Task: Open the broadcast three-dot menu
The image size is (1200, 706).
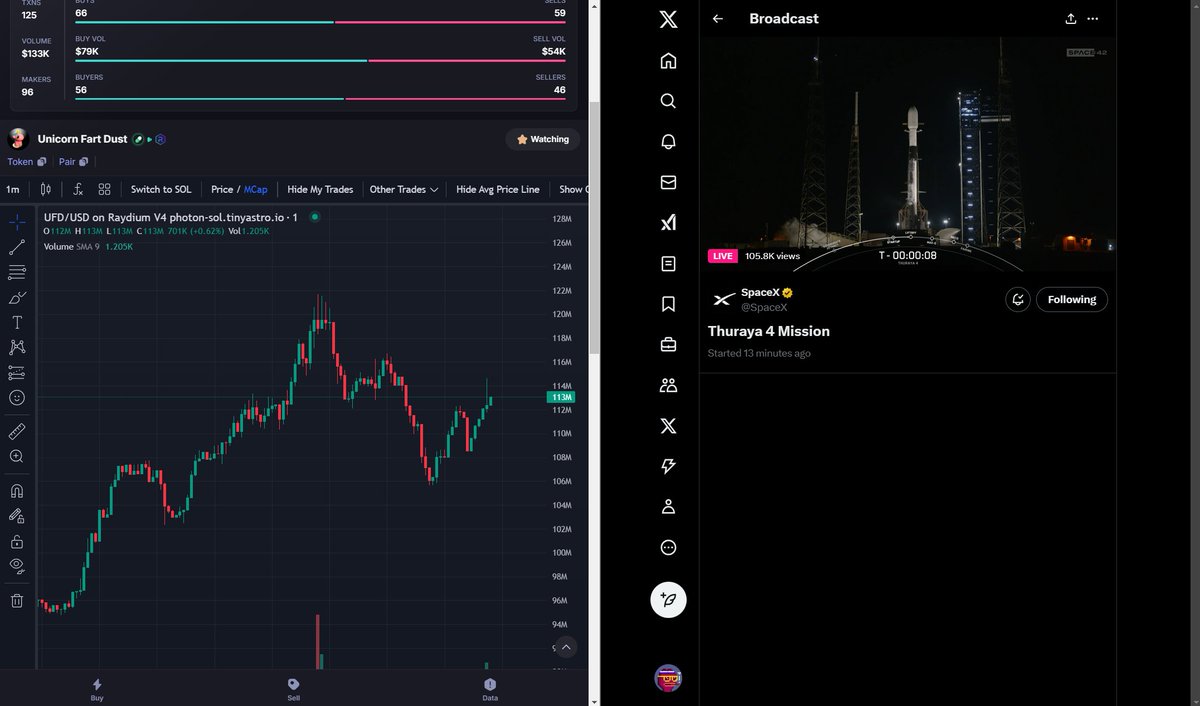Action: 1092,18
